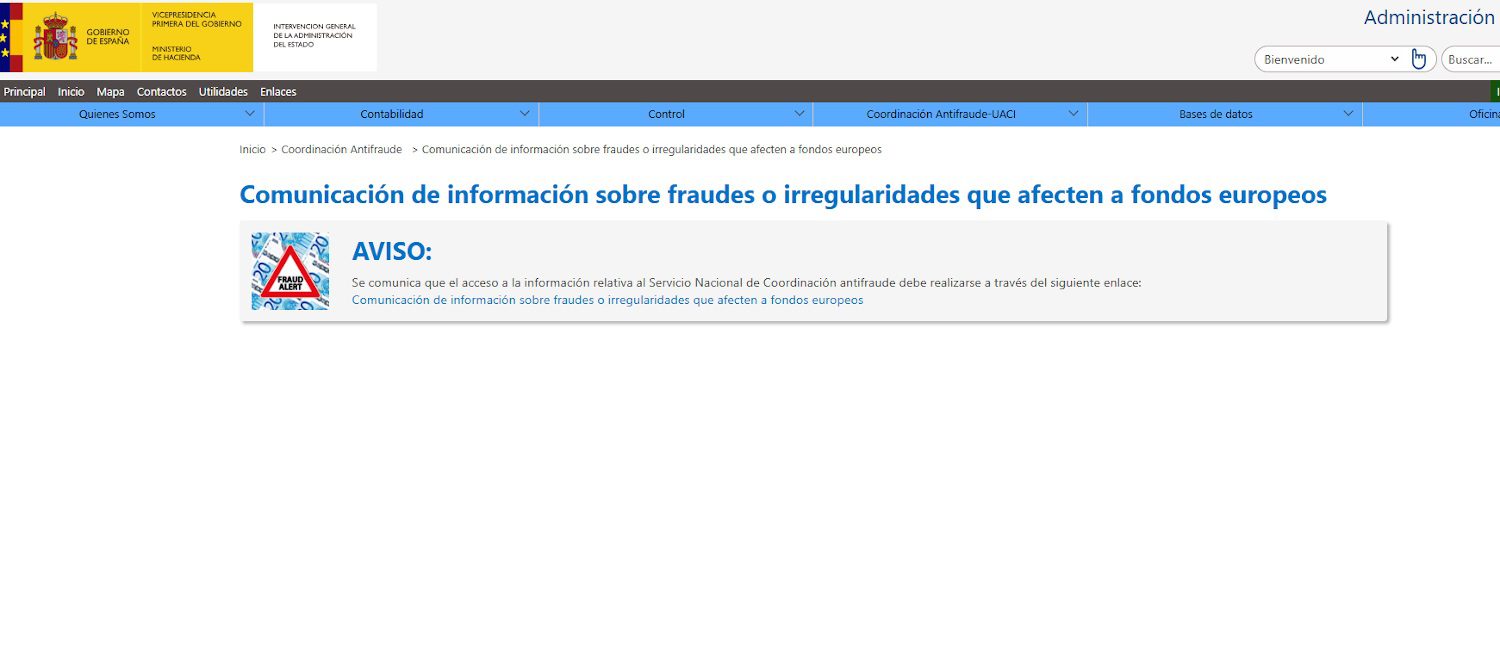Go to the Mapa menu entry

(x=110, y=91)
